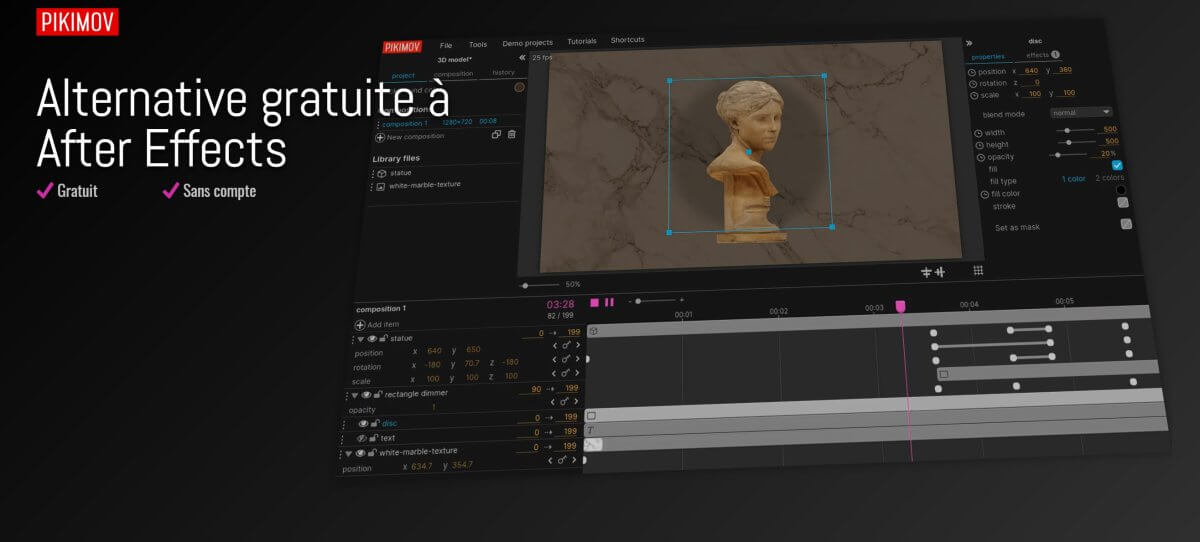The height and width of the screenshot is (542, 1200).
Task: Click the duplicate composition icon
Action: [x=496, y=135]
